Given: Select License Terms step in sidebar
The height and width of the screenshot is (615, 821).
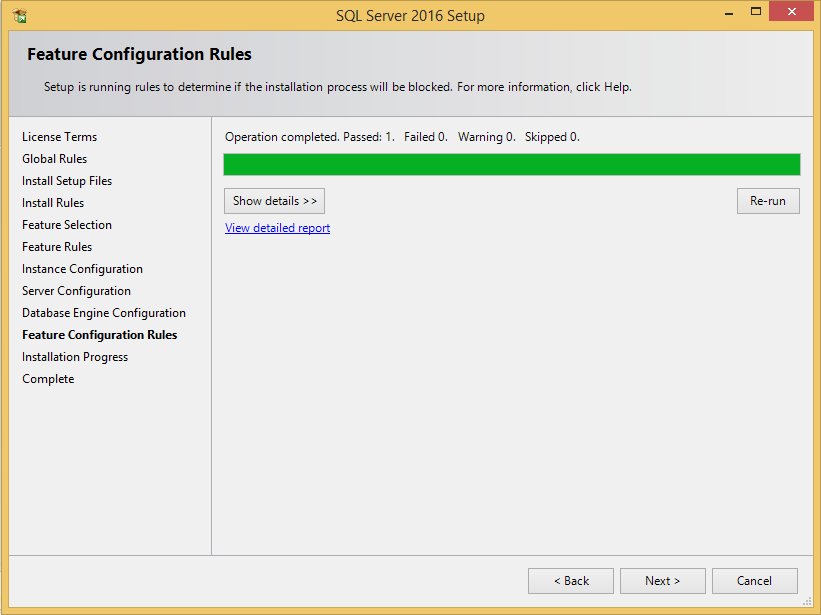Looking at the screenshot, I should (x=60, y=137).
